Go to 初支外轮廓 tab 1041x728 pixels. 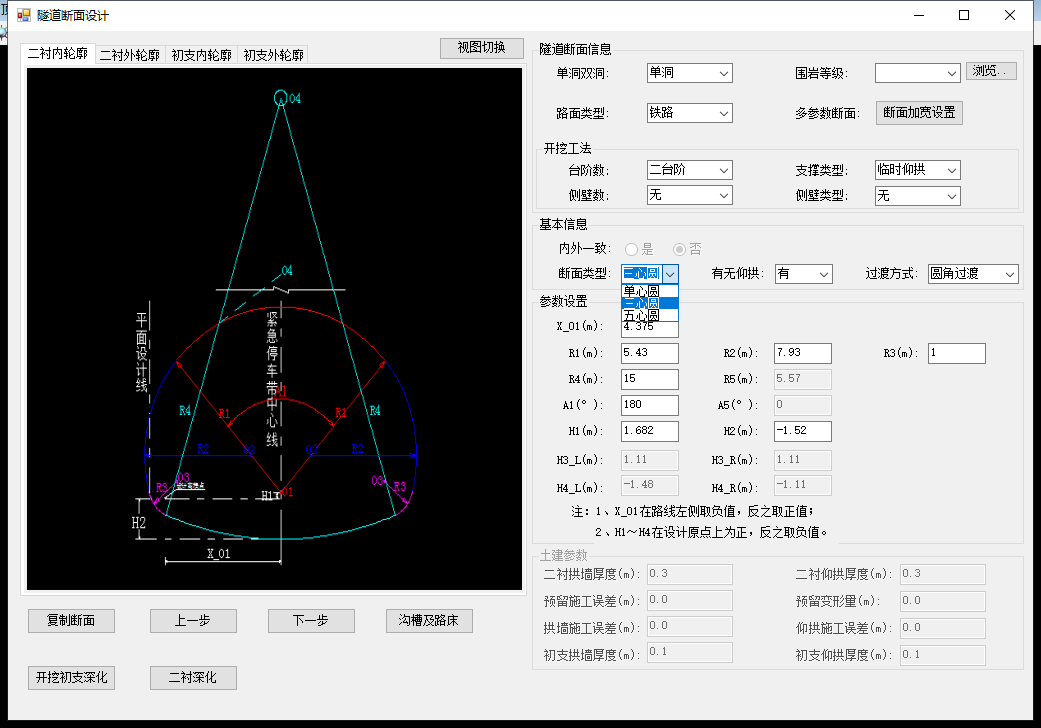click(x=274, y=55)
